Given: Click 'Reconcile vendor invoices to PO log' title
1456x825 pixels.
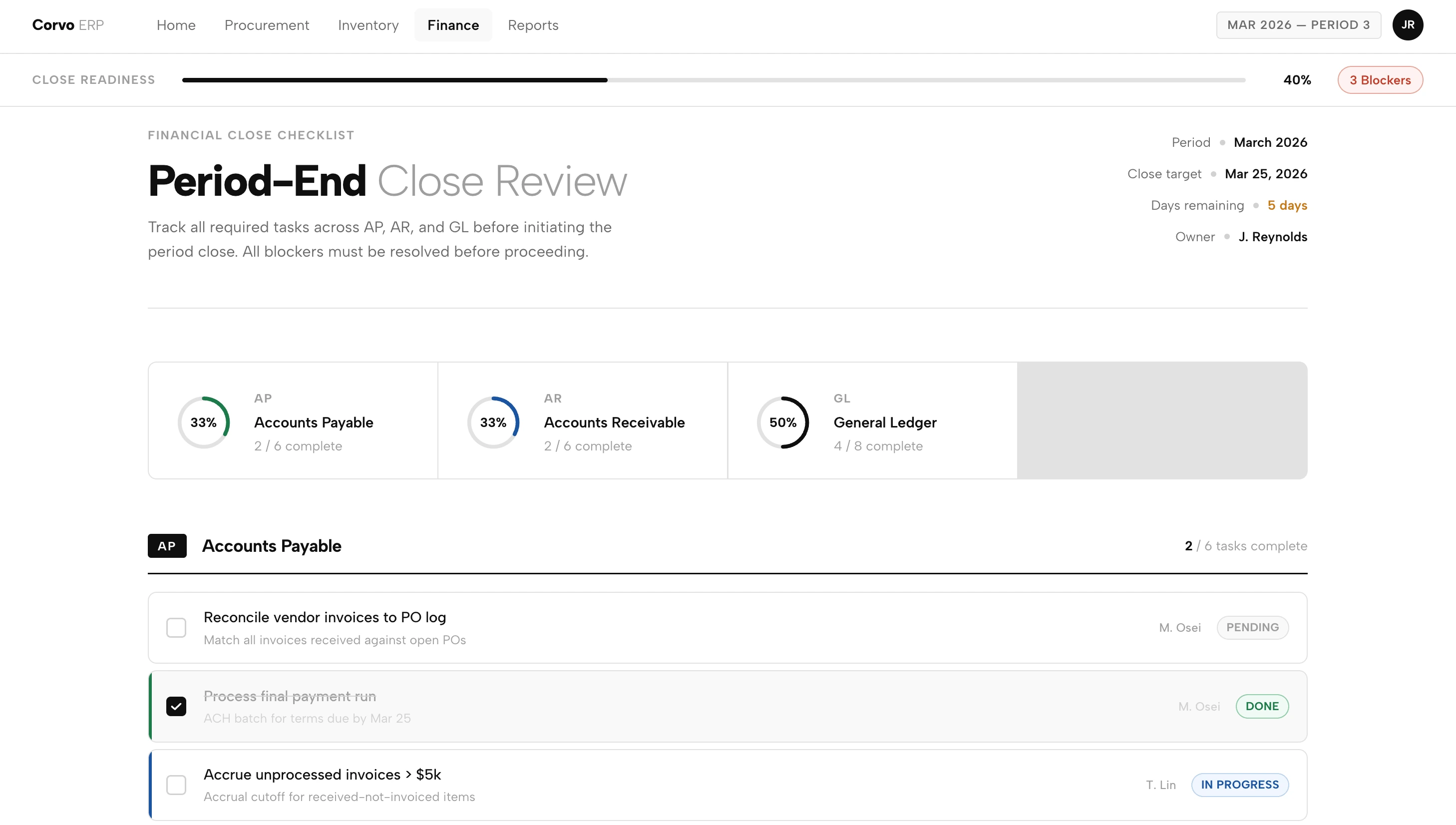Looking at the screenshot, I should pos(325,617).
